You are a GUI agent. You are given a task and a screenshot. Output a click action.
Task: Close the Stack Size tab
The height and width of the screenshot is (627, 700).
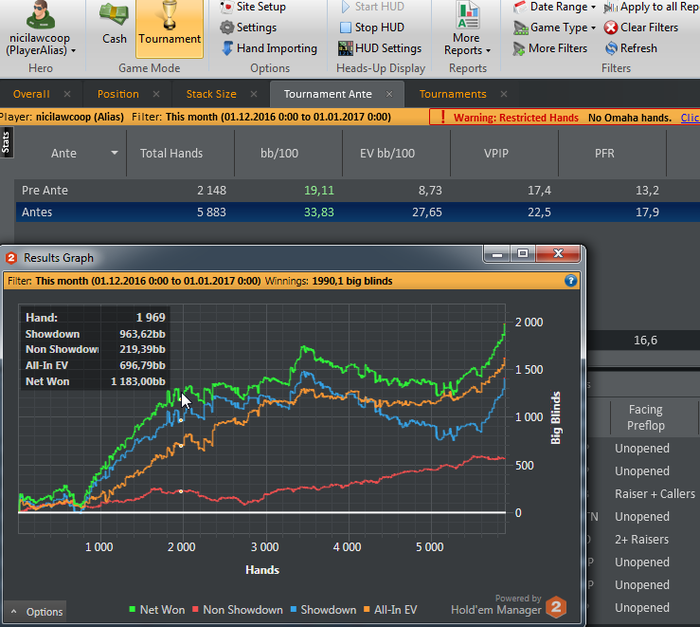click(x=254, y=94)
